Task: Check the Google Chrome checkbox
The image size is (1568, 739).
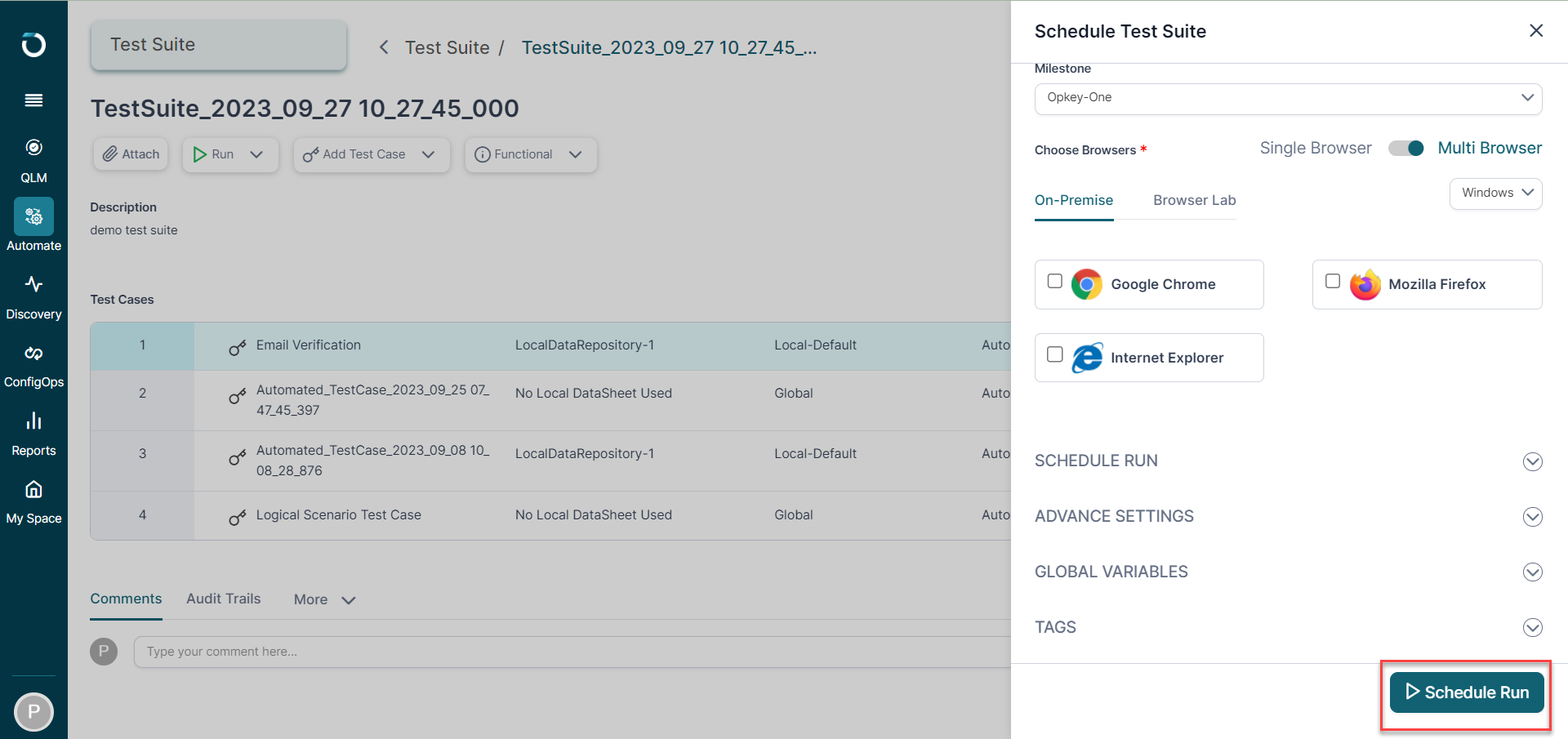Action: click(1055, 281)
